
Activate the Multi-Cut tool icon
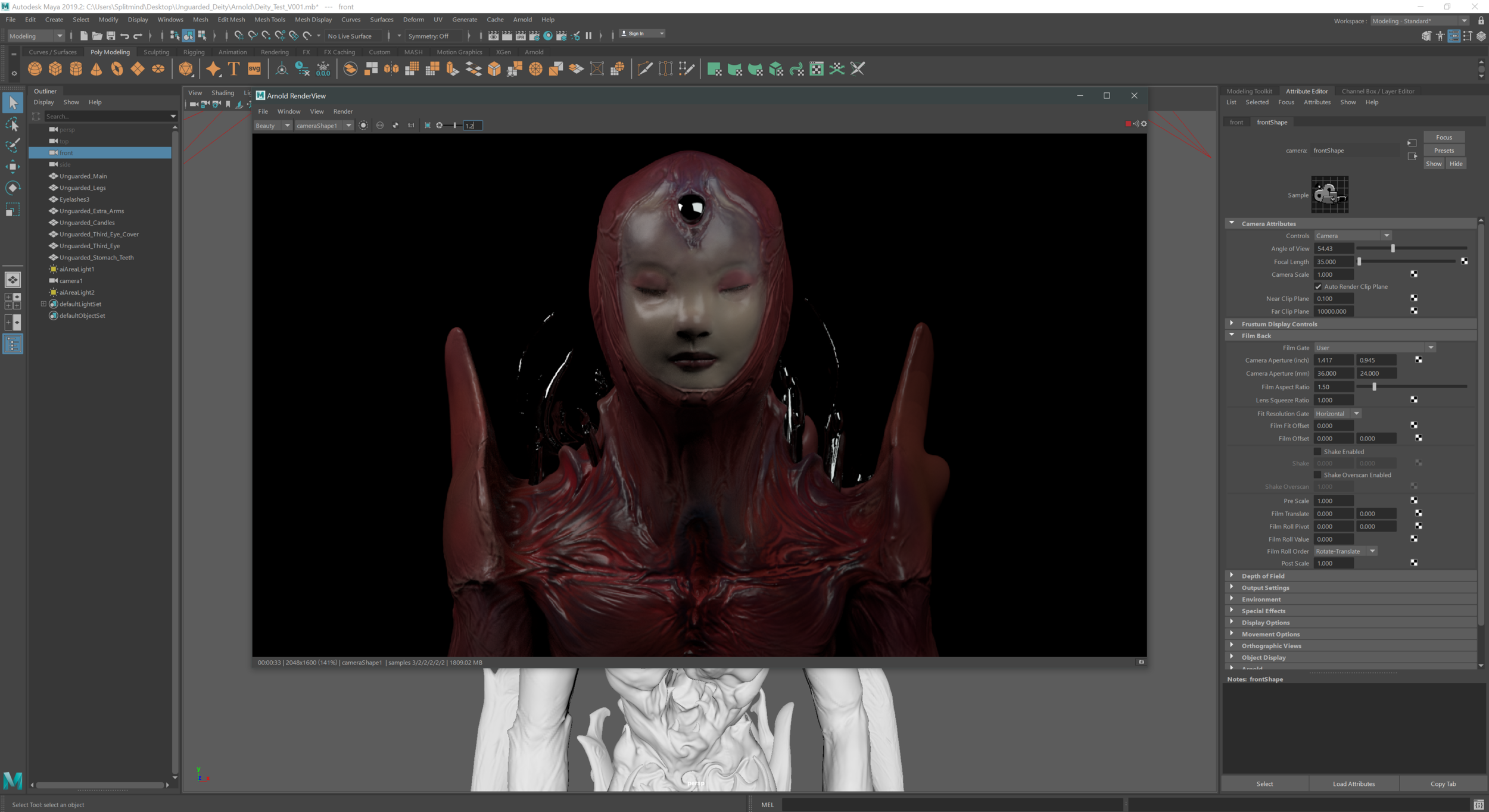pyautogui.click(x=644, y=68)
